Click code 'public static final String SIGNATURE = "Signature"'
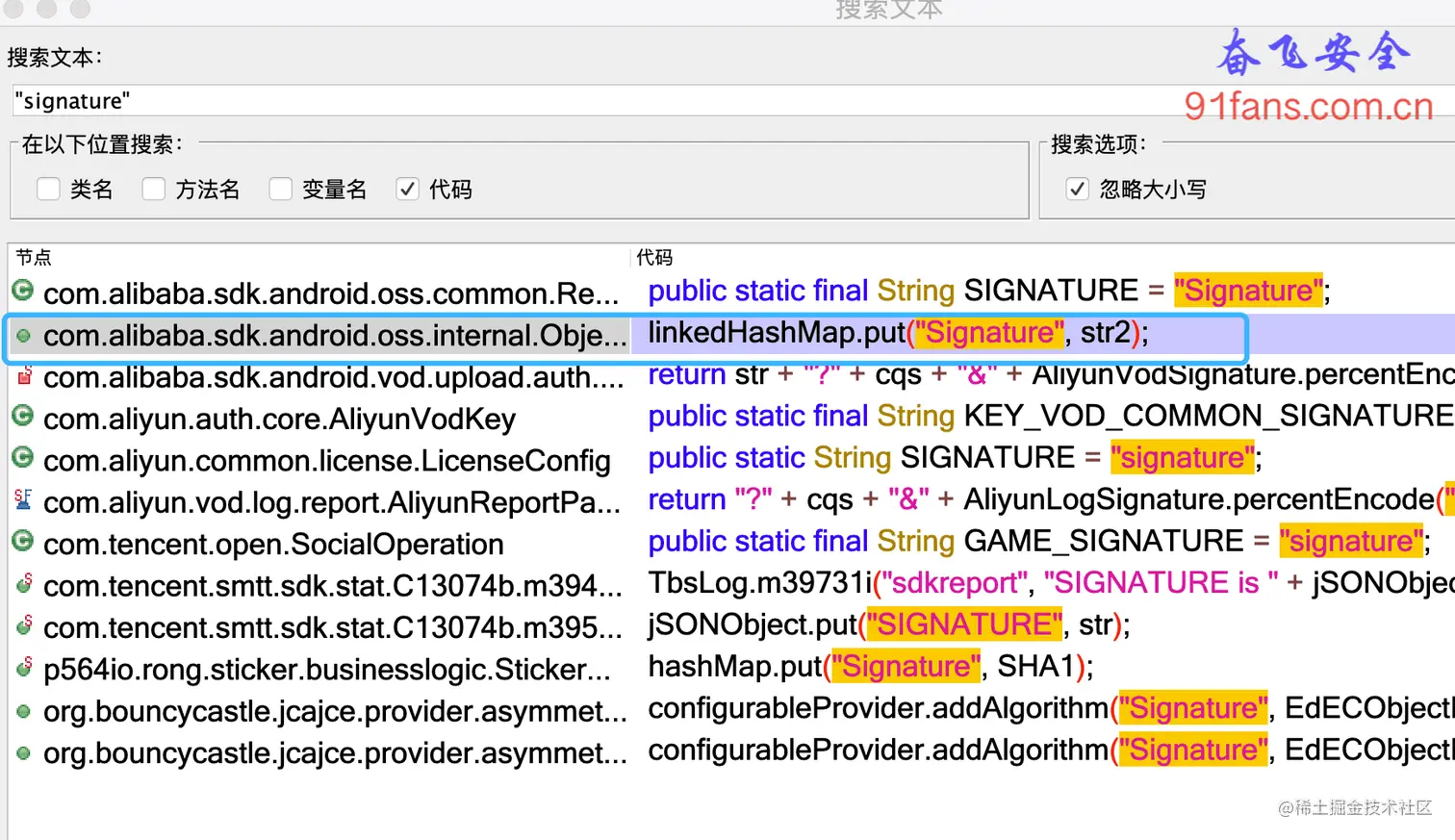This screenshot has height=840, width=1455. 989,291
